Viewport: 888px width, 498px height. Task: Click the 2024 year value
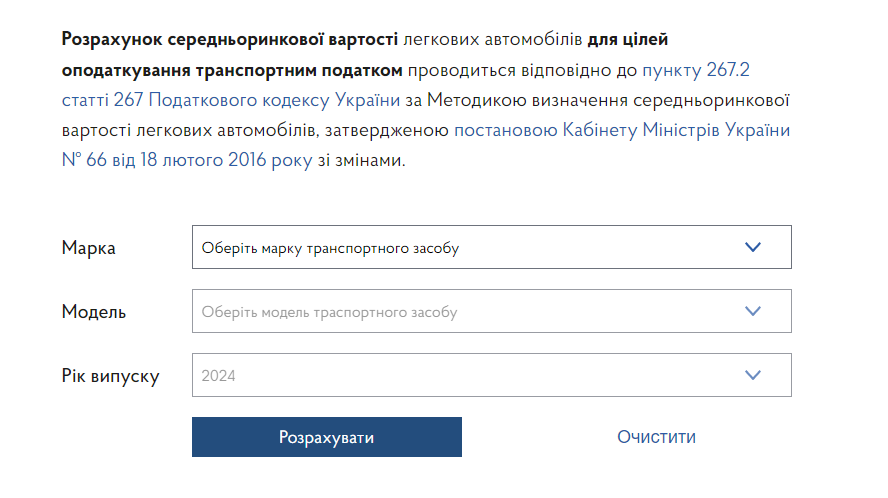click(x=218, y=376)
